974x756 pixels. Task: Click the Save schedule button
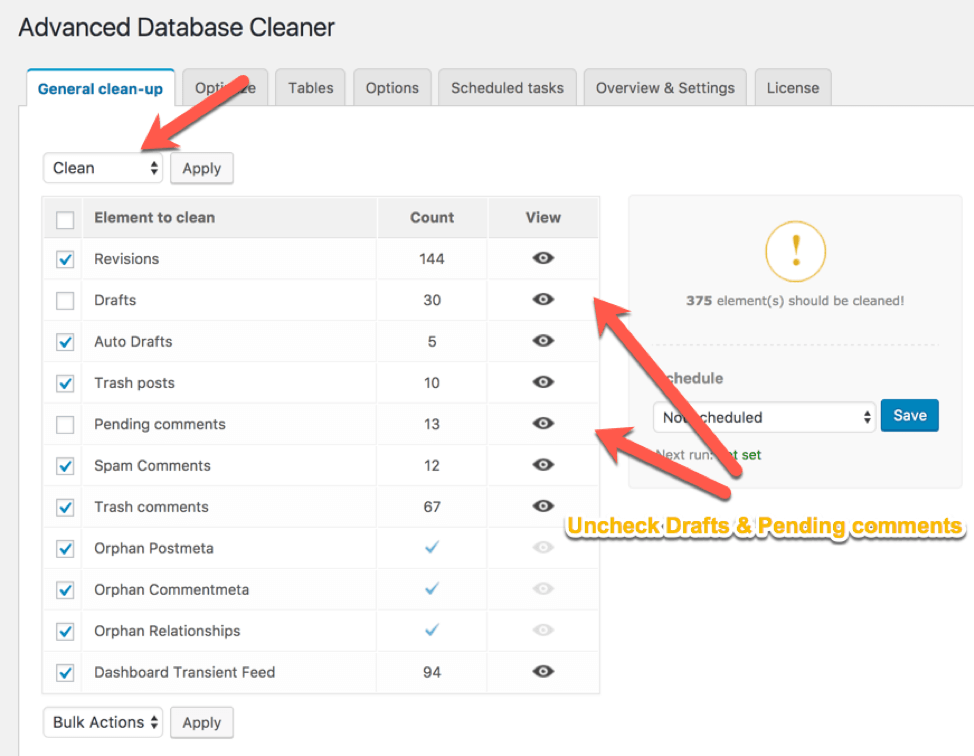click(x=909, y=415)
